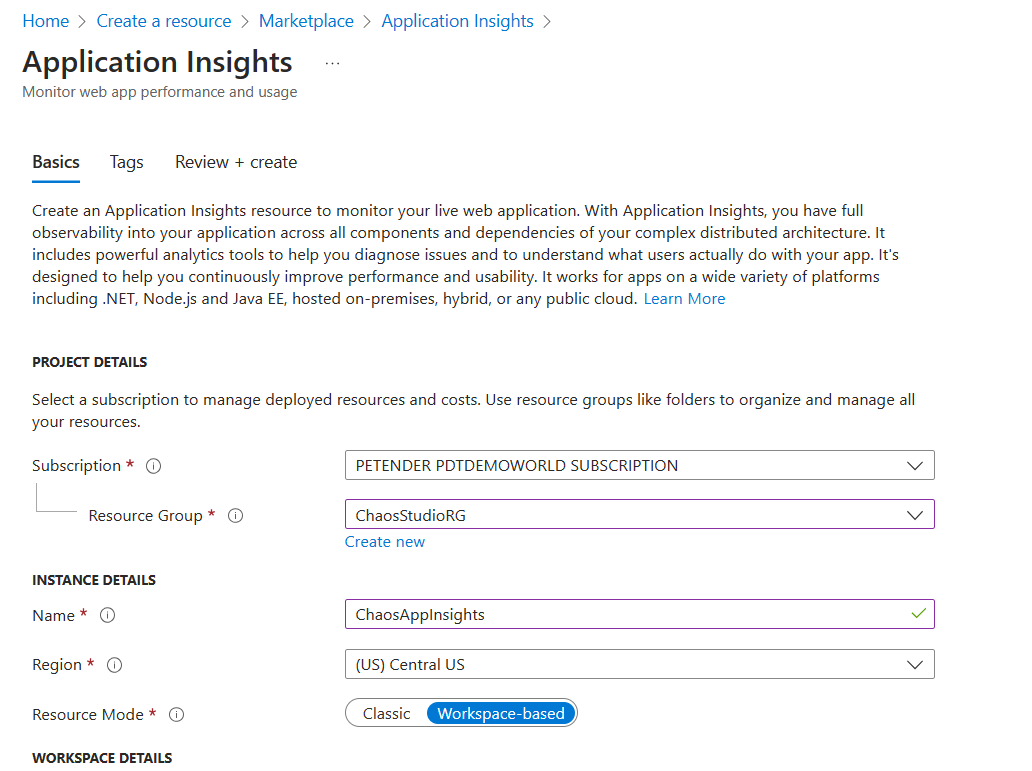Viewport: 1032px width, 771px height.
Task: Click the ellipsis next to Application Insights title
Action: point(331,61)
